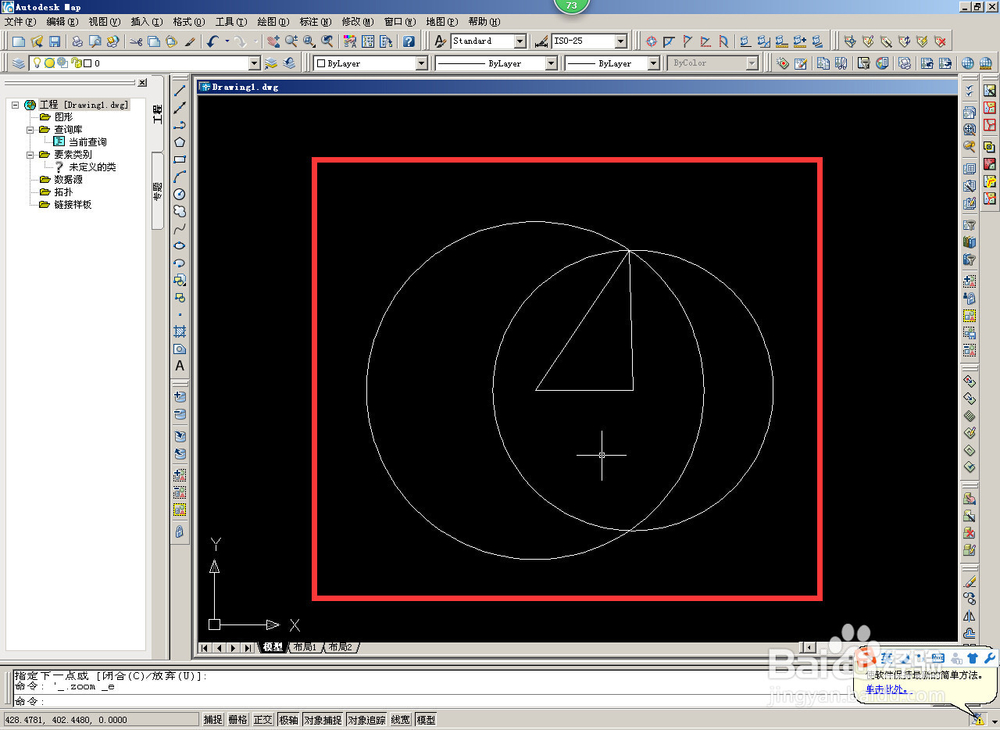Toggle 极轴 polar tracking in status bar
This screenshot has width=1000, height=730.
[x=288, y=720]
